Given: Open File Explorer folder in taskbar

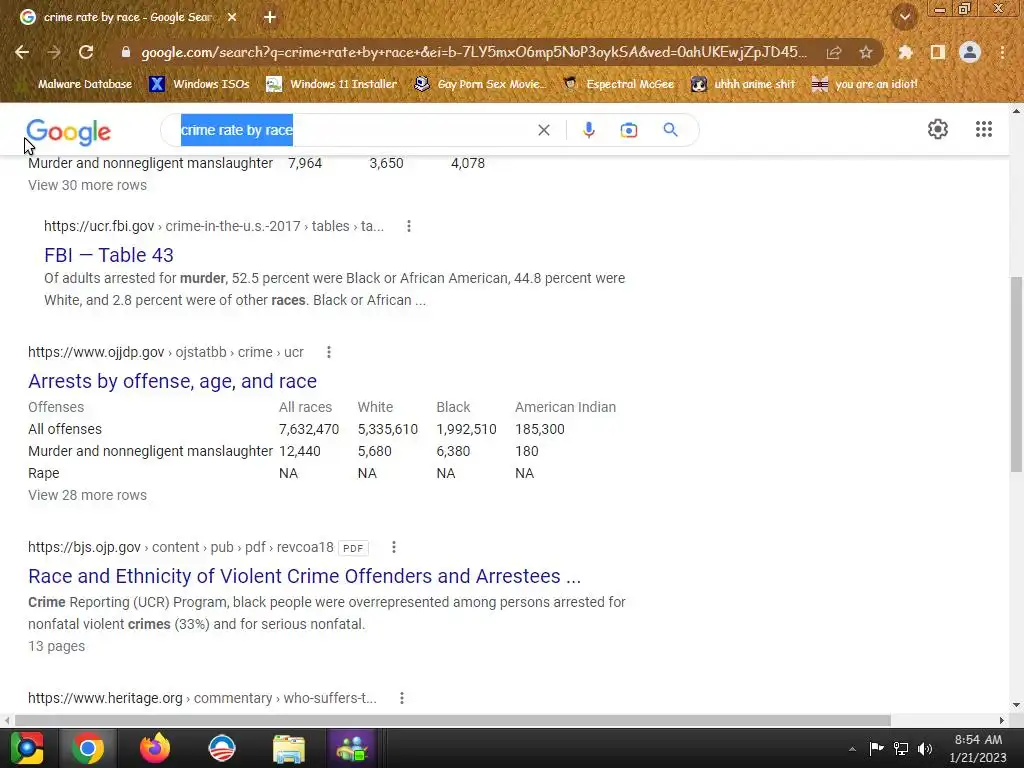Looking at the screenshot, I should coord(288,748).
